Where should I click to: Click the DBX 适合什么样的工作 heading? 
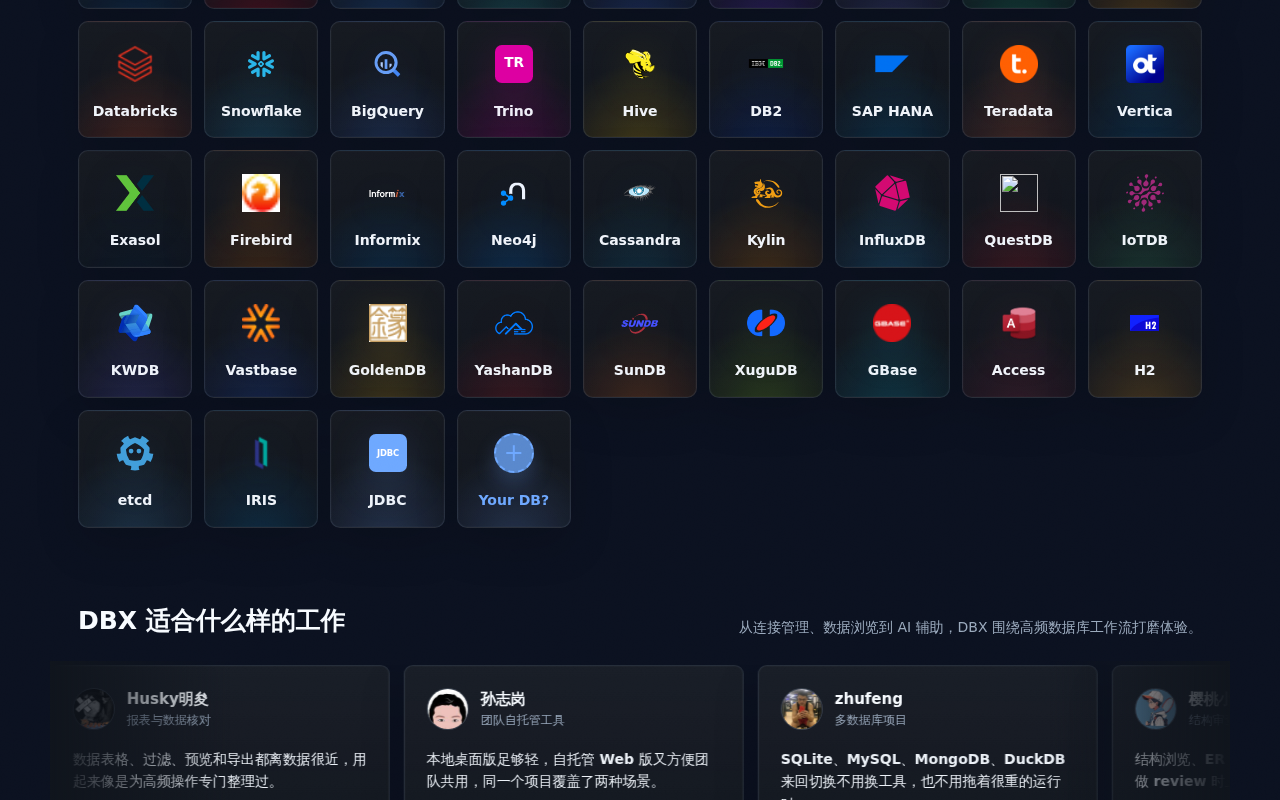(212, 621)
